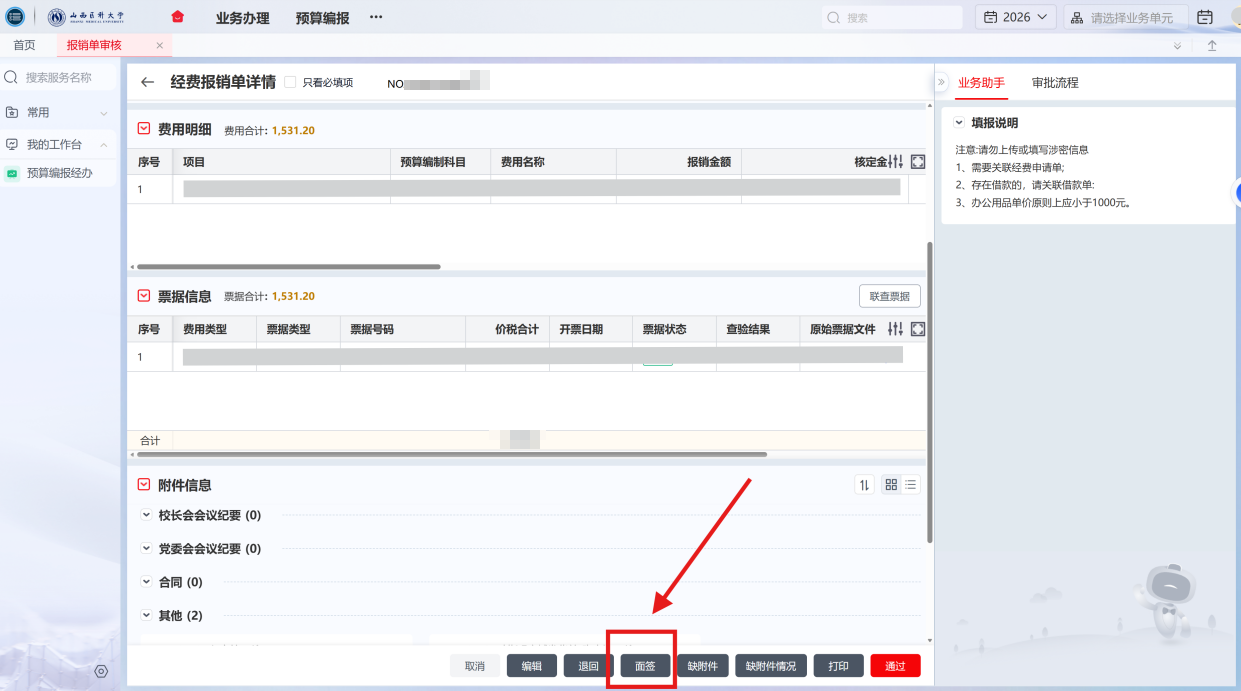Open the 预算编报 top menu
Screen dimensions: 1241x691
click(323, 18)
